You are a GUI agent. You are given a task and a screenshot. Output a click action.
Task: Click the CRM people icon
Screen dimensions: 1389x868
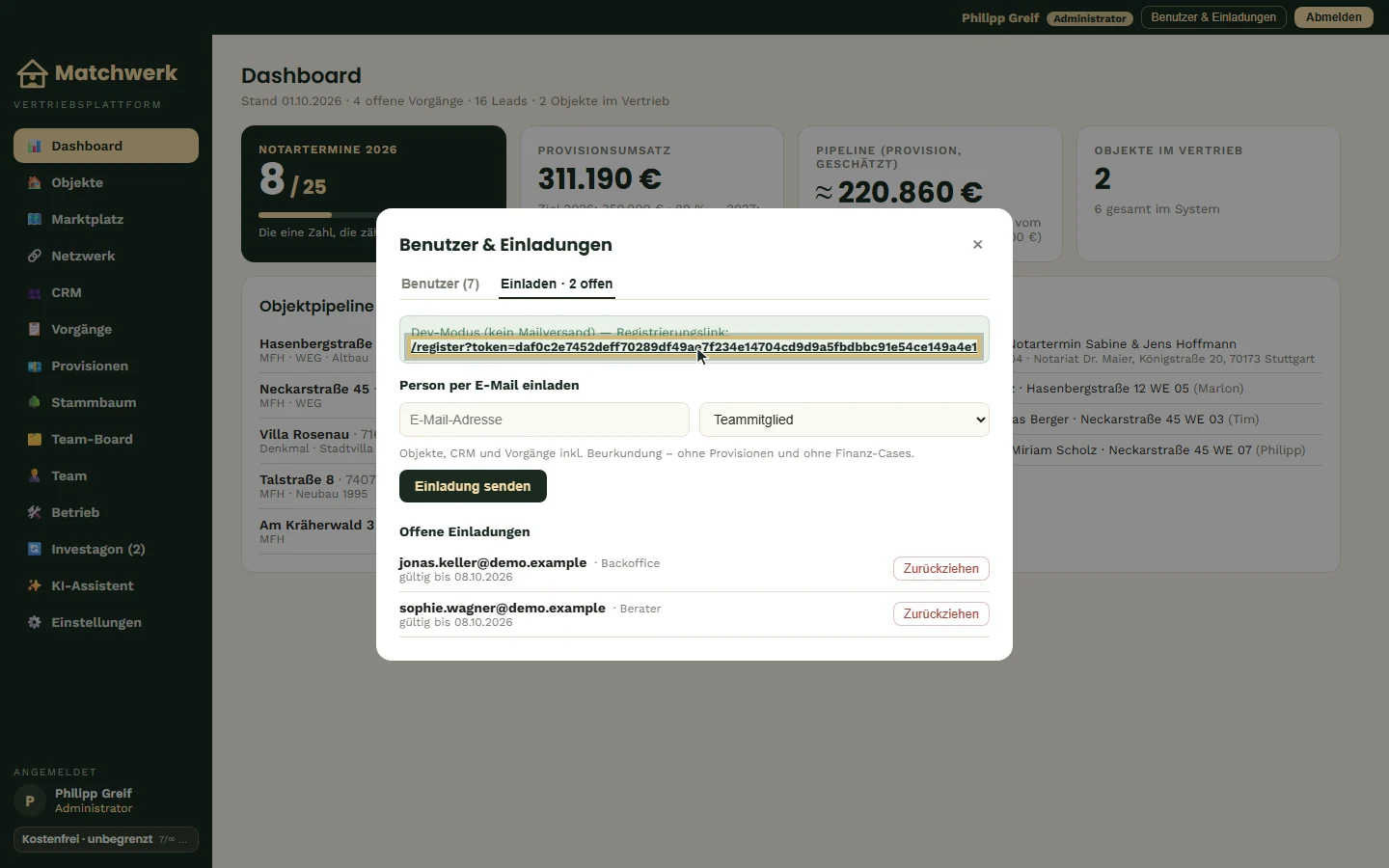(35, 293)
